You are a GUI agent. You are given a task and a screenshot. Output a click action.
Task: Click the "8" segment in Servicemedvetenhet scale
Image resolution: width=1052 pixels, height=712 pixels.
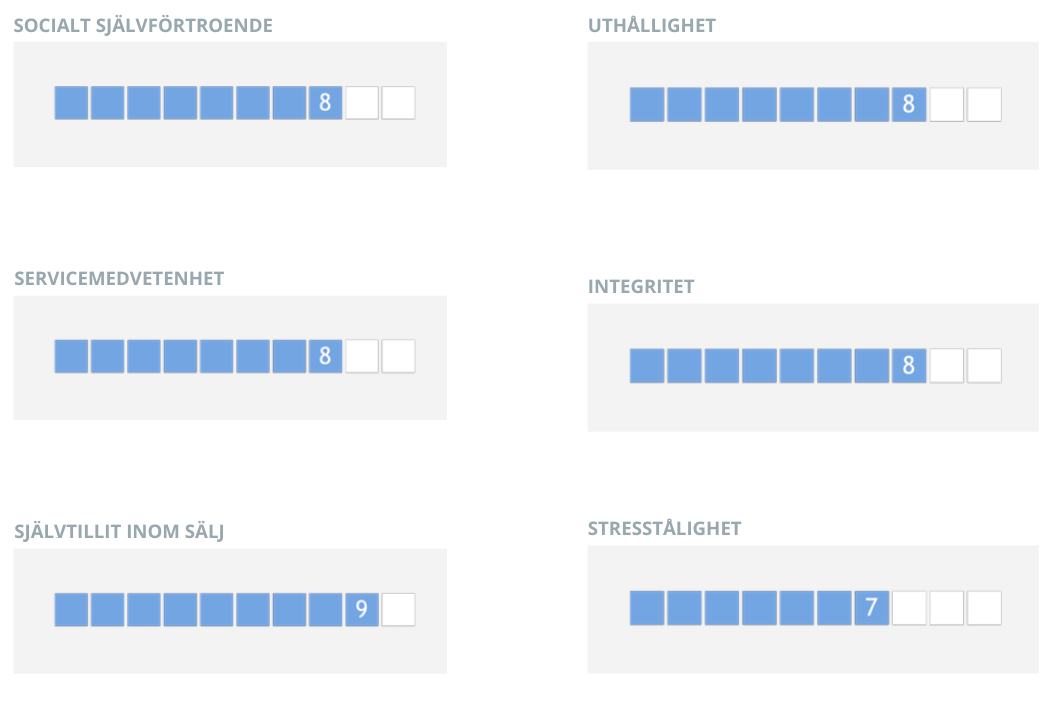tap(325, 356)
